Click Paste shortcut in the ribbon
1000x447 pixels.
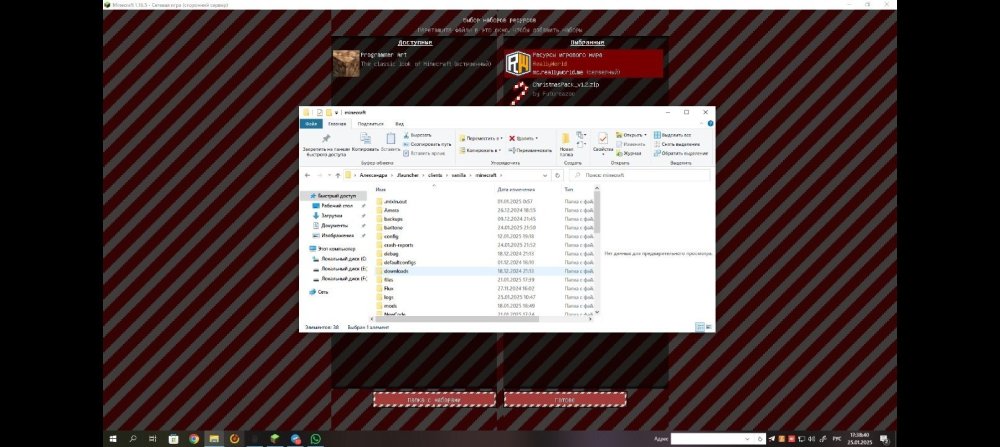pos(423,153)
